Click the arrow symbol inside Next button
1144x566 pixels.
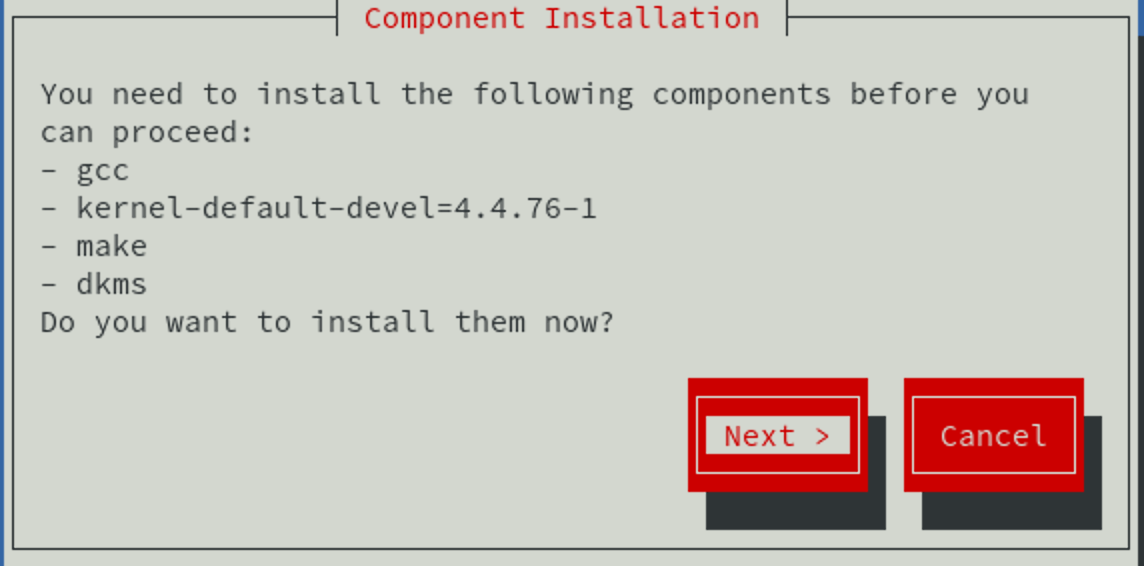[822, 436]
